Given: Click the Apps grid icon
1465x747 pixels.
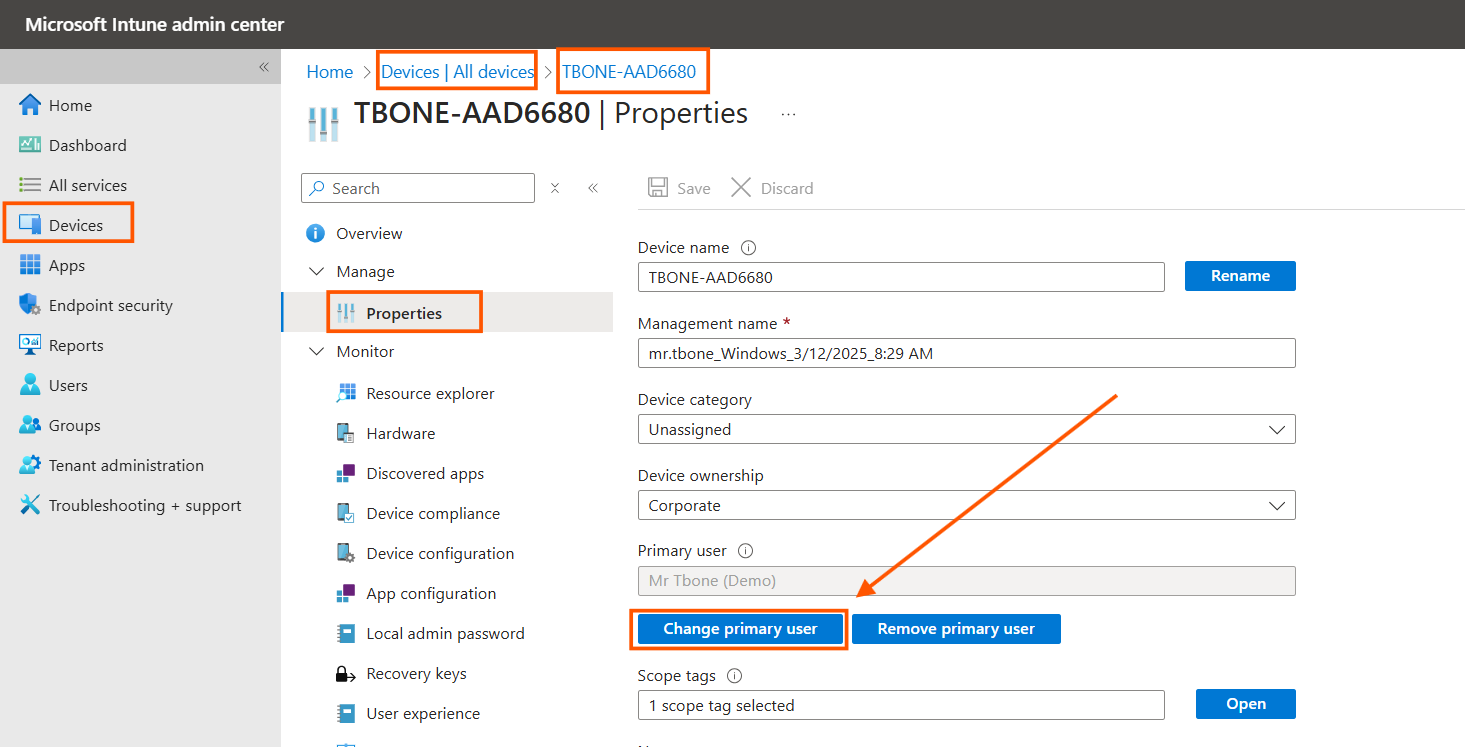Looking at the screenshot, I should tap(30, 265).
